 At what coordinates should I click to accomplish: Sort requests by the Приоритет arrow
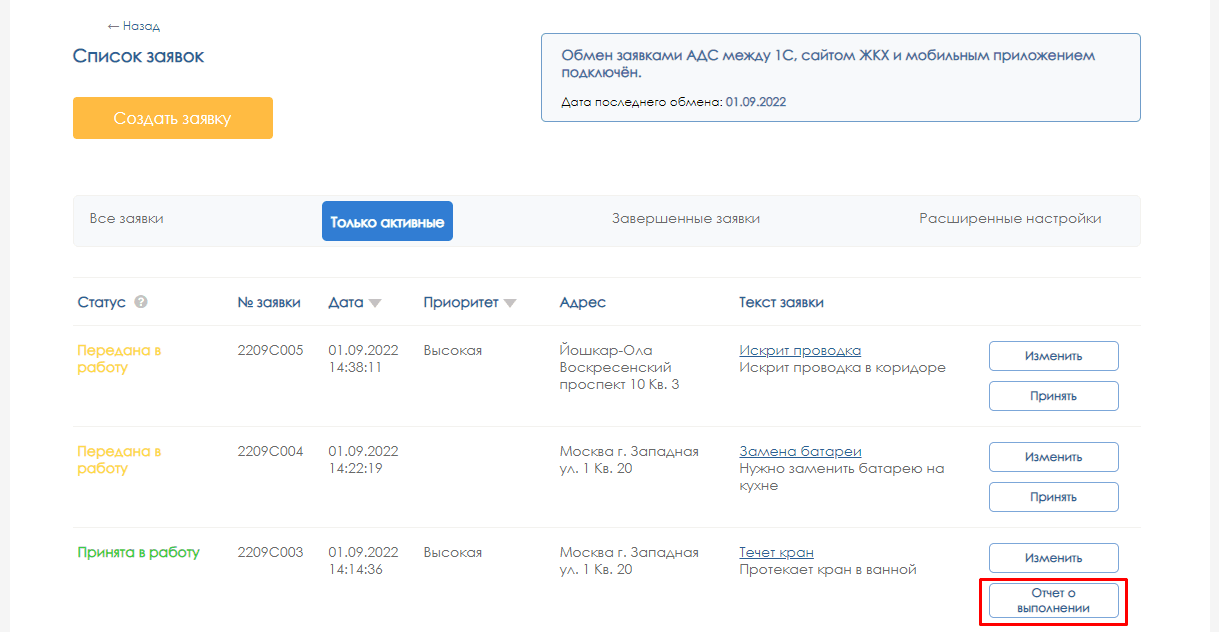click(x=510, y=303)
